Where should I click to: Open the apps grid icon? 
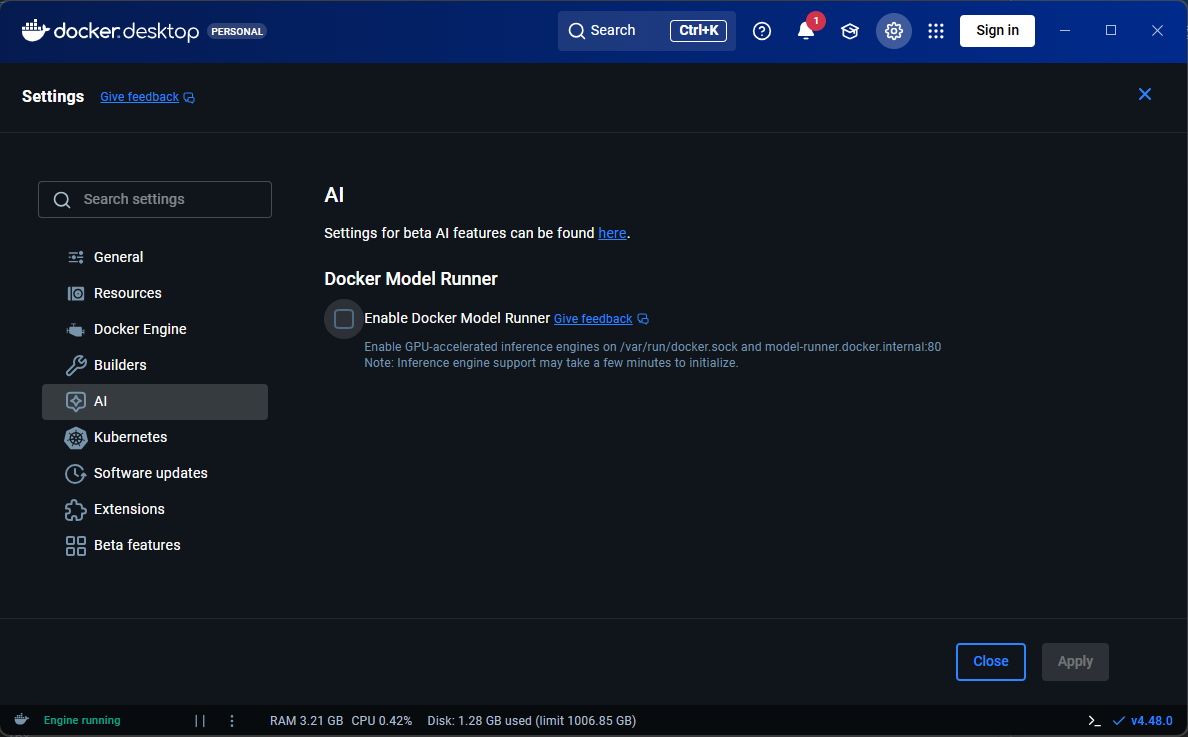pos(936,31)
